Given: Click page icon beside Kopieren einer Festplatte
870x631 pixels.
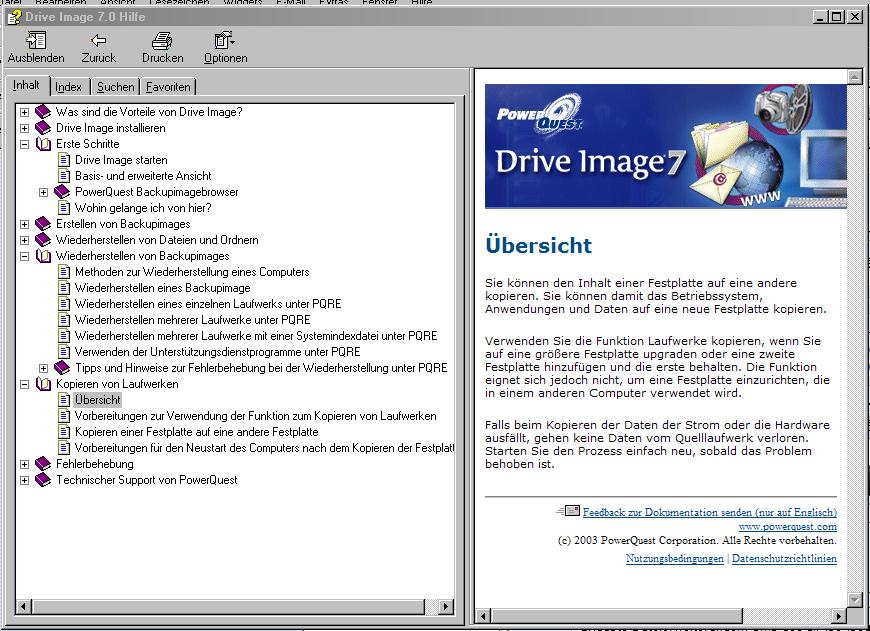Looking at the screenshot, I should coord(64,432).
